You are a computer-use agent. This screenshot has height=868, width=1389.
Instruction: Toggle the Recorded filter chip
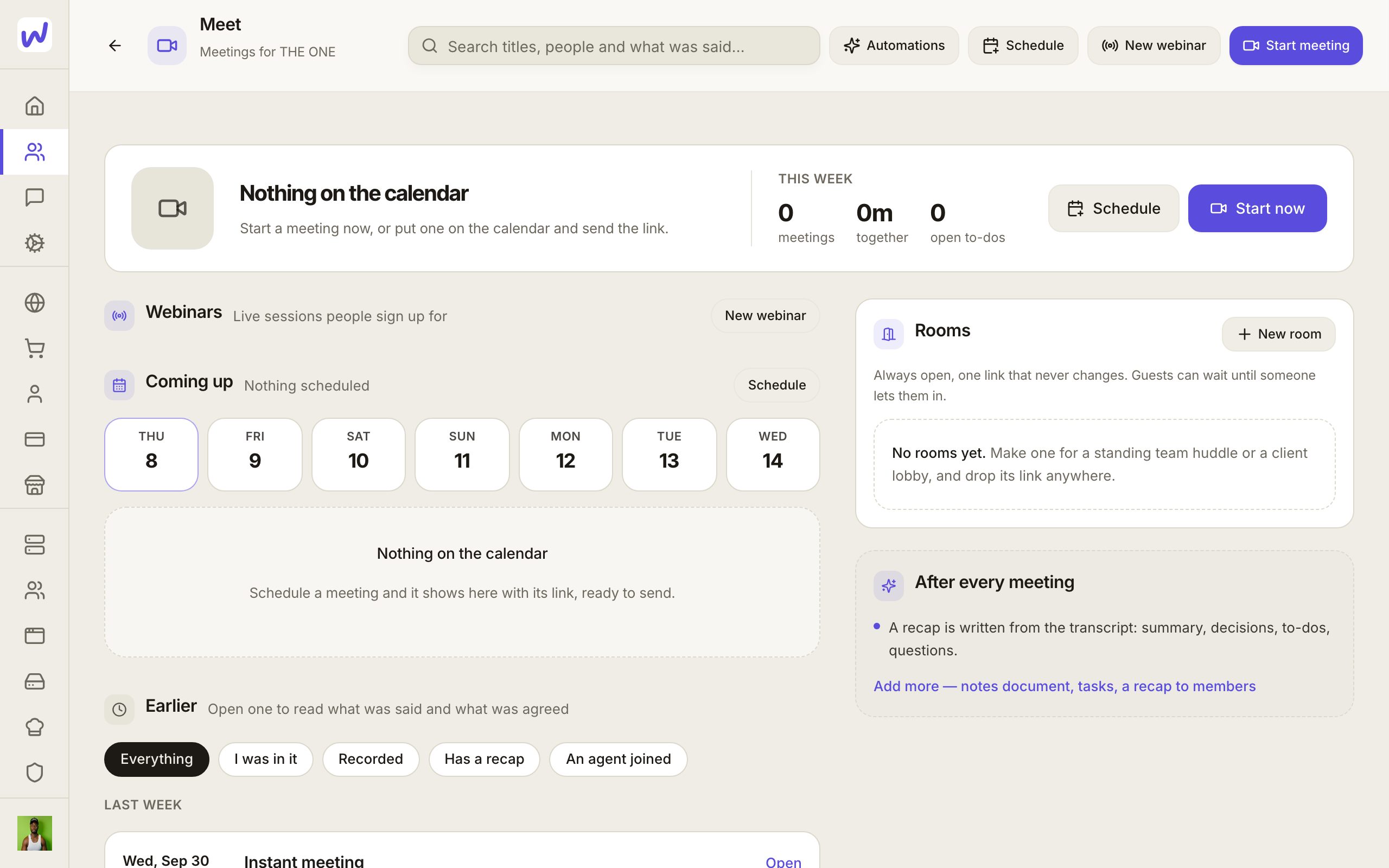(371, 759)
